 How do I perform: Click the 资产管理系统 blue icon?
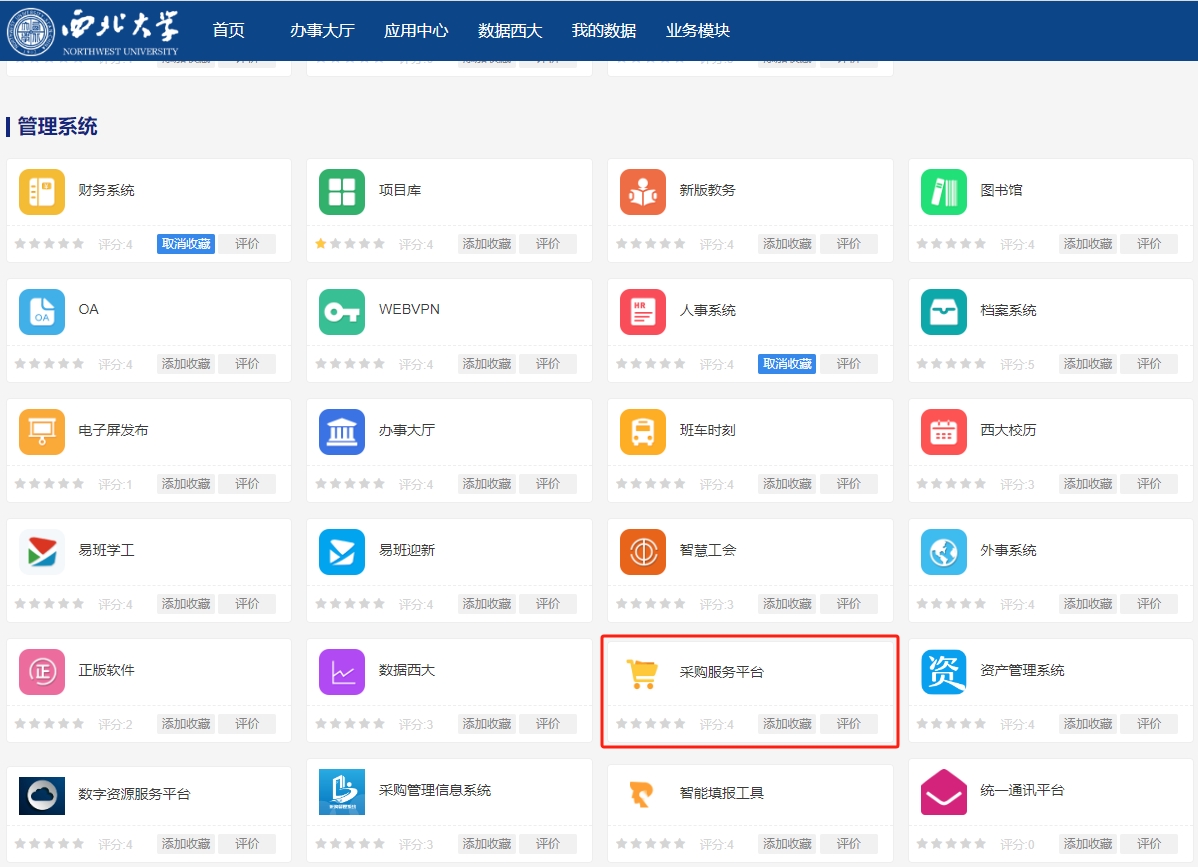pos(944,671)
